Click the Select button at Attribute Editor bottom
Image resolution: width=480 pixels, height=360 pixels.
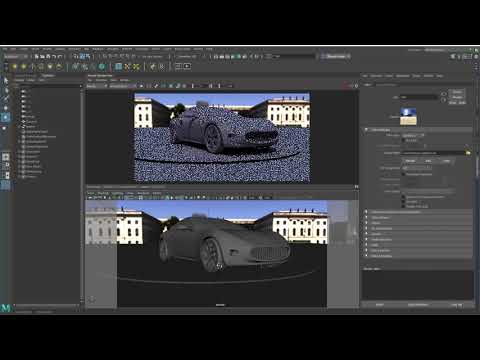tap(380, 305)
